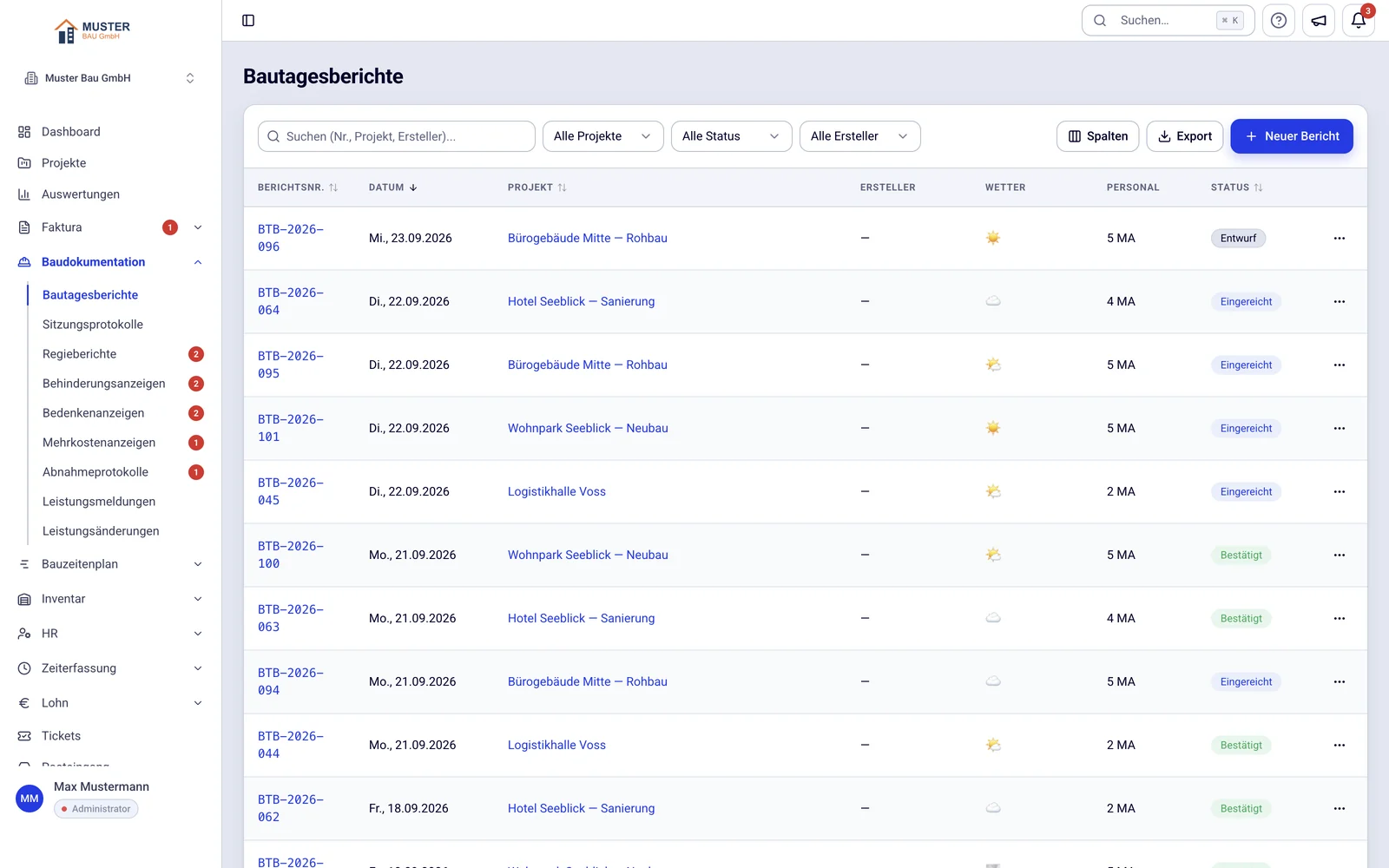
Task: Open row actions for BTB-2026-101
Action: tap(1340, 428)
